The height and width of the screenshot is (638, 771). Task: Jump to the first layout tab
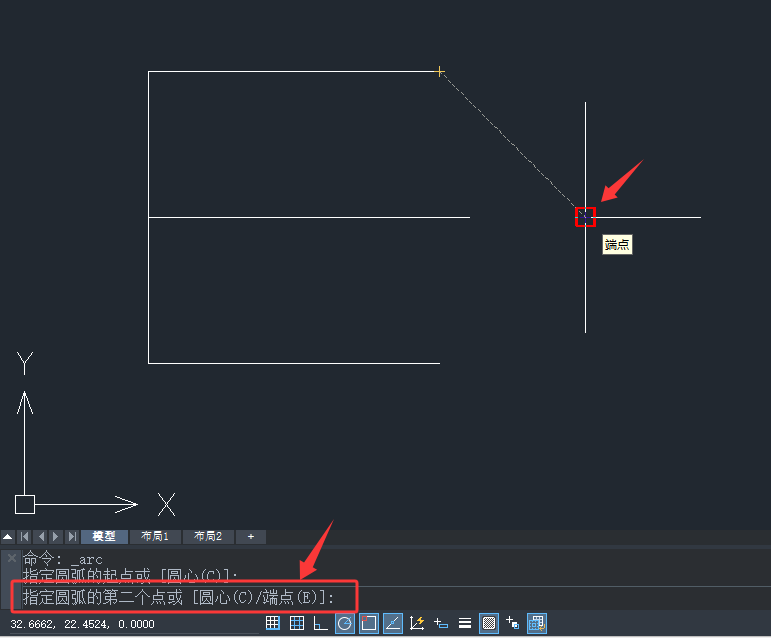(25, 536)
